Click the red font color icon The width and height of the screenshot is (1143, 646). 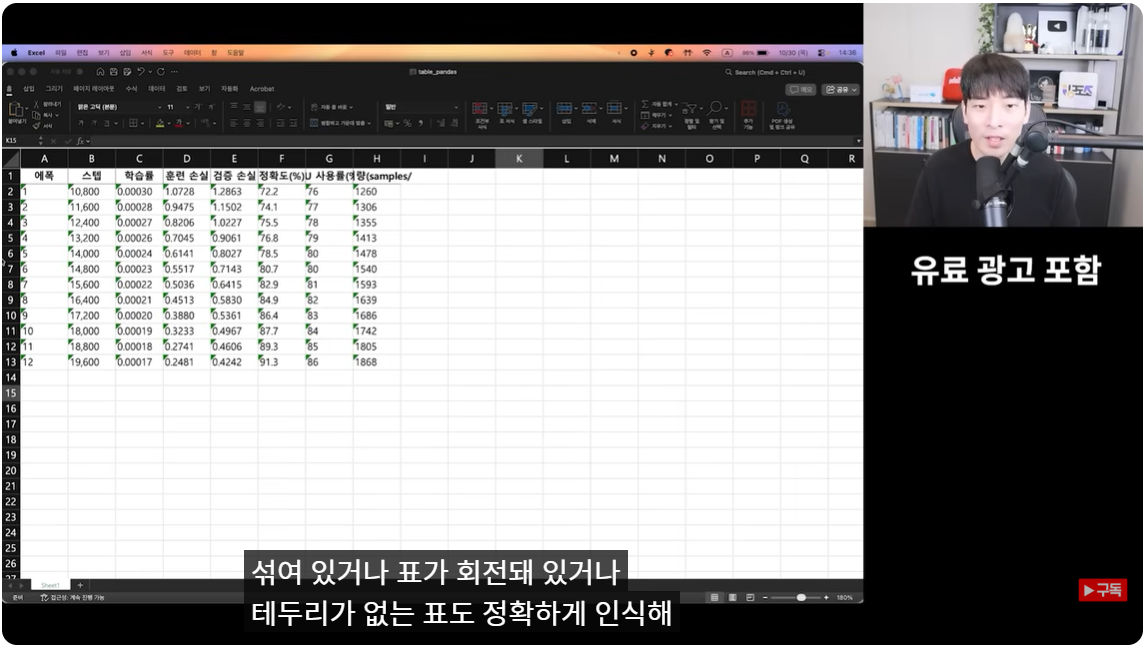point(179,123)
